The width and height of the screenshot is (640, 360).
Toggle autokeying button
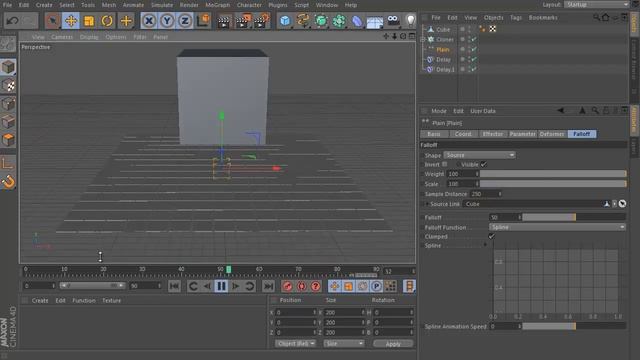click(x=302, y=286)
